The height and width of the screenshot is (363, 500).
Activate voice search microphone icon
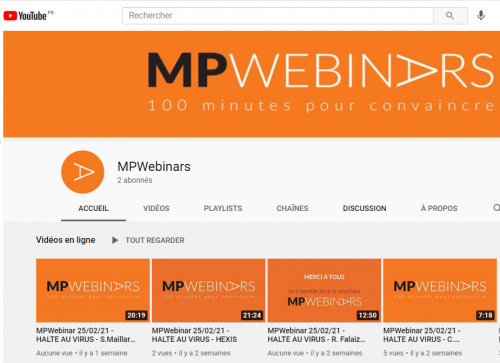click(x=481, y=16)
